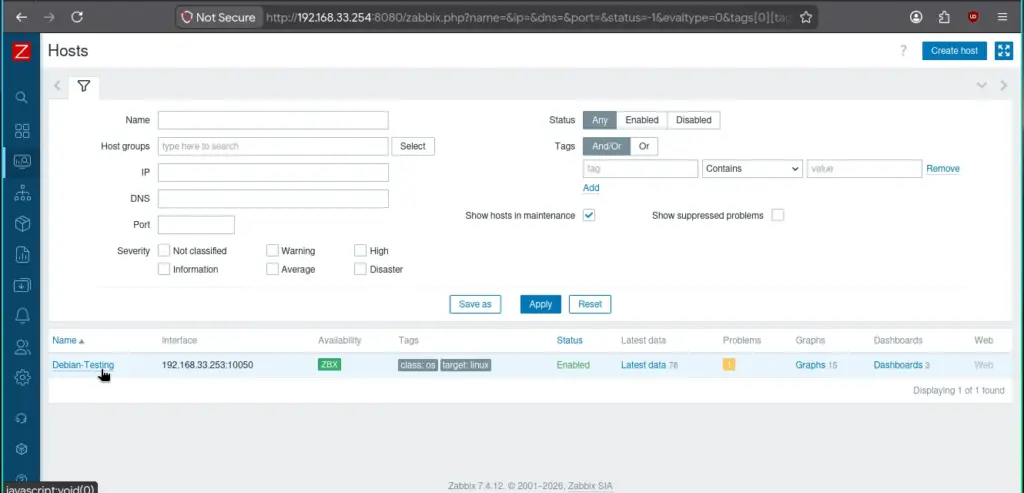Click the filter funnel tab
The width and height of the screenshot is (1024, 493).
(x=84, y=86)
